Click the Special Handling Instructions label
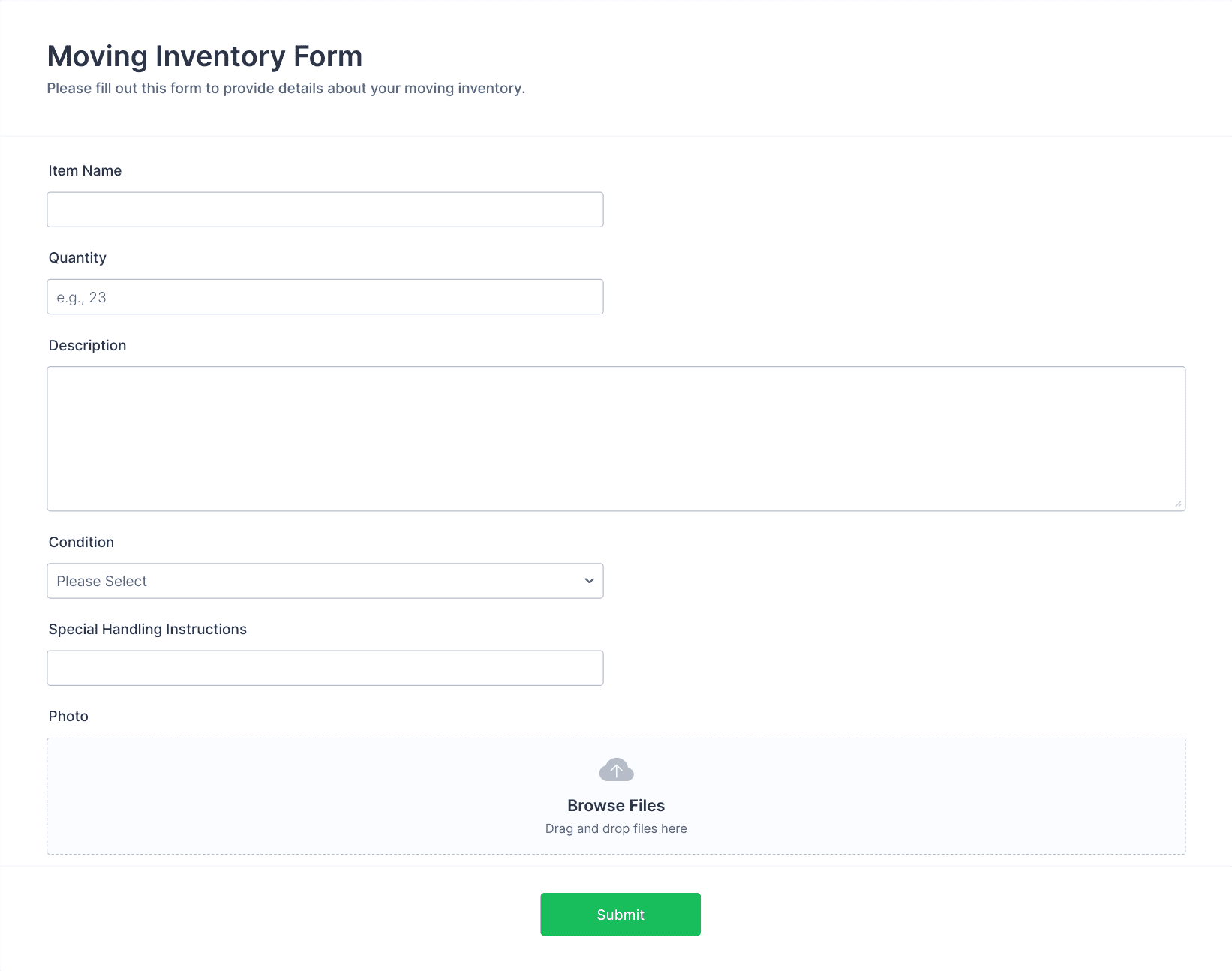Screen dimensions: 1232x971 [148, 629]
